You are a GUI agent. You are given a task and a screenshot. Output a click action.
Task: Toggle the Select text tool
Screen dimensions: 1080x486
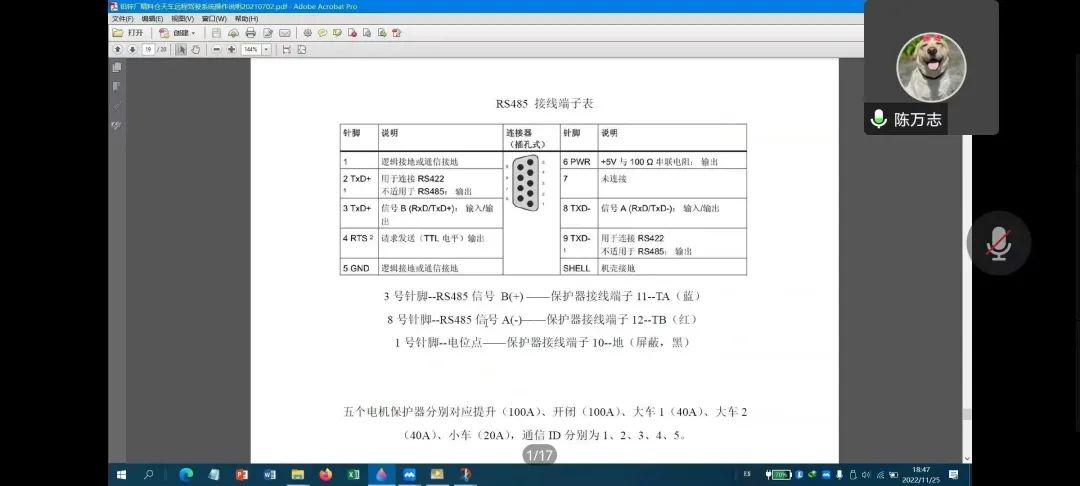tap(182, 49)
